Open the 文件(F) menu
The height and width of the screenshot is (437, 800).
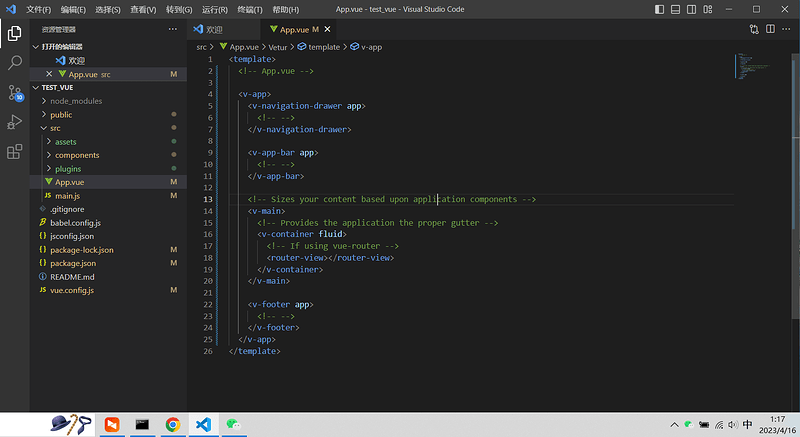tap(39, 9)
